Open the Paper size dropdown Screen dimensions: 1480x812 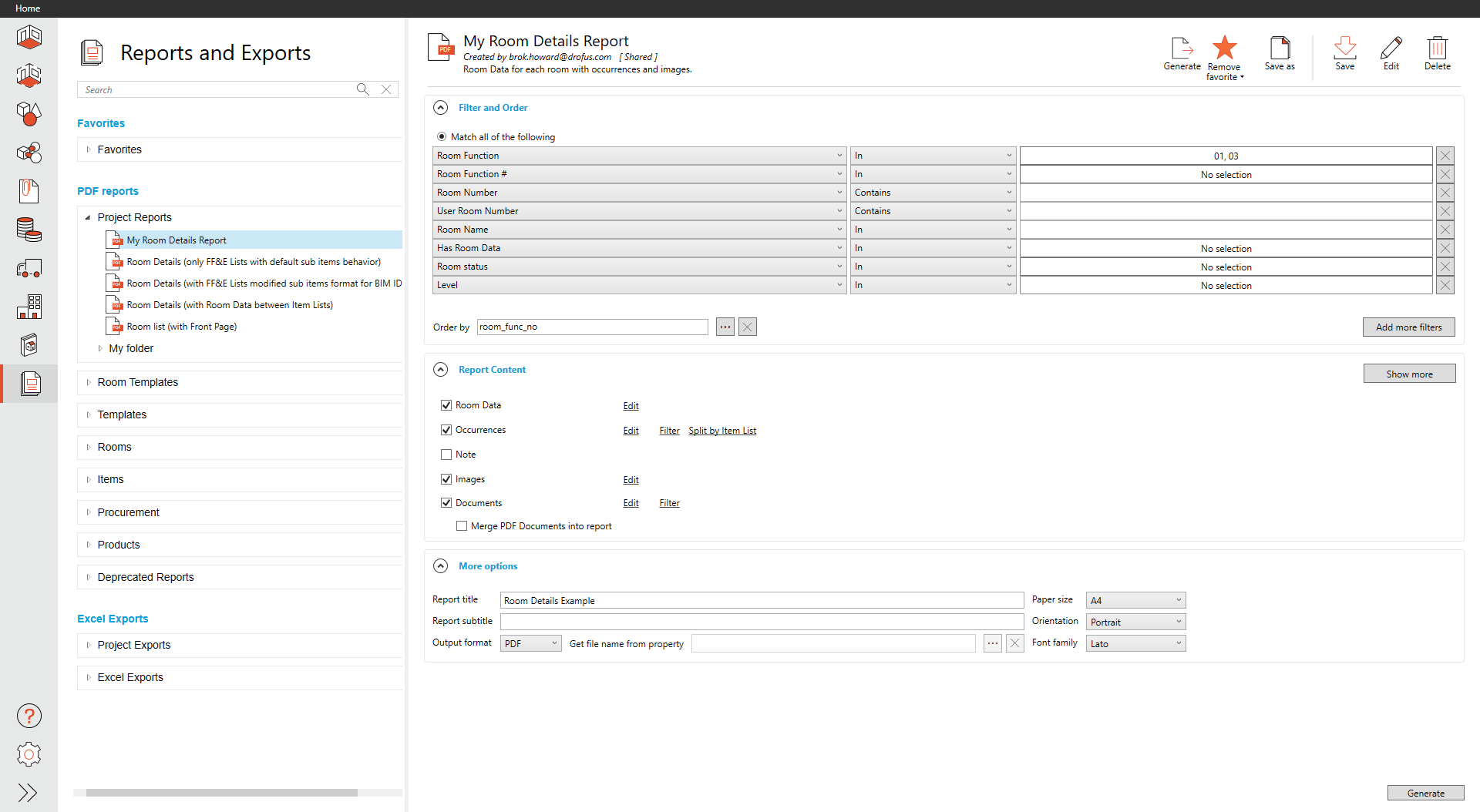tap(1135, 600)
